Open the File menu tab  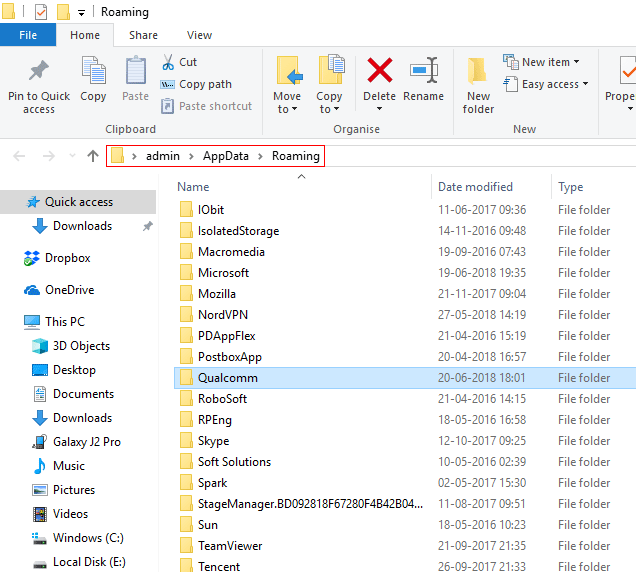pos(28,35)
